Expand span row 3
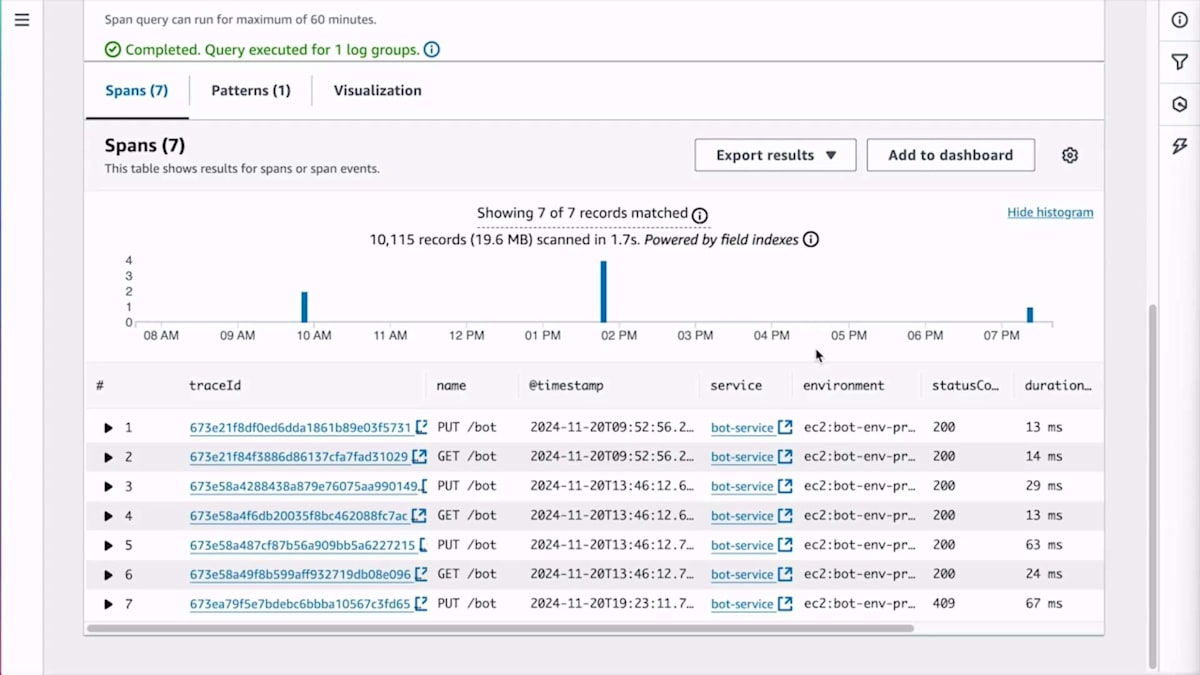 (108, 487)
